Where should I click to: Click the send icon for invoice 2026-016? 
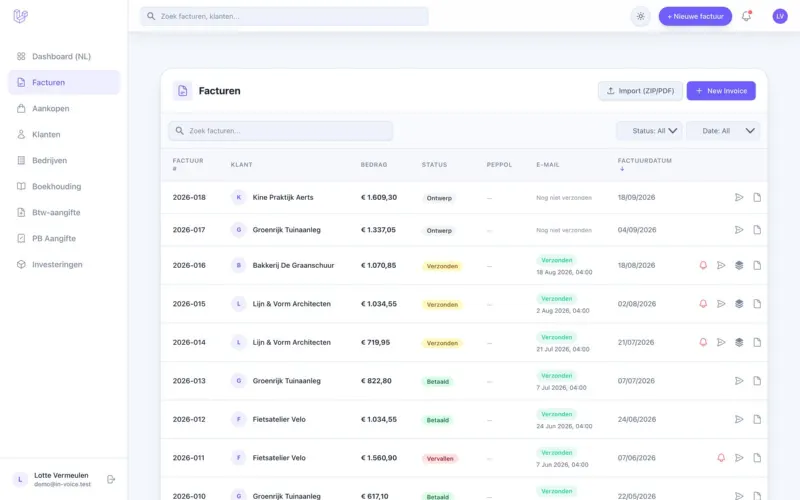[x=721, y=265]
